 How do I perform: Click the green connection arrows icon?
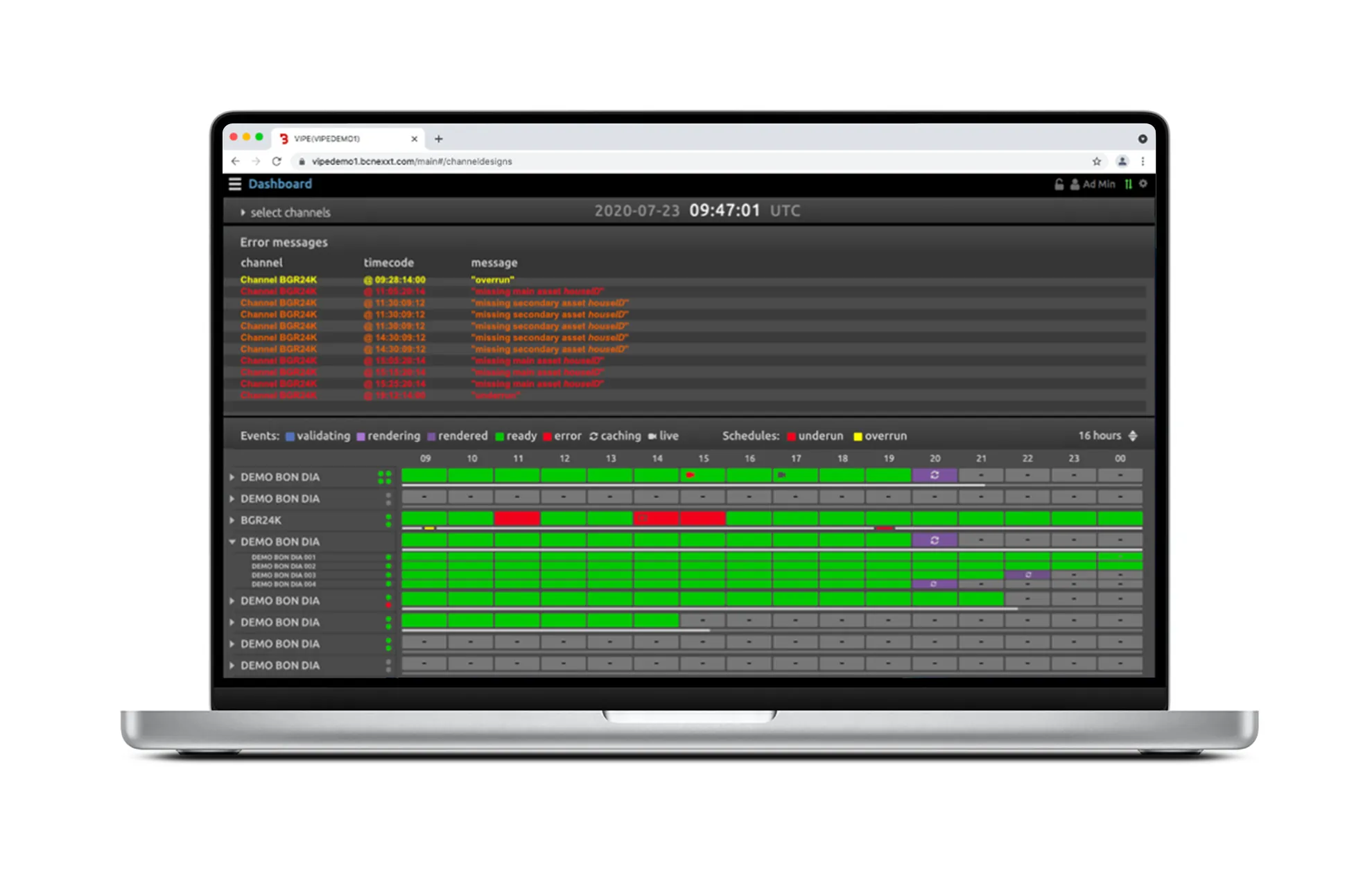click(x=1128, y=184)
